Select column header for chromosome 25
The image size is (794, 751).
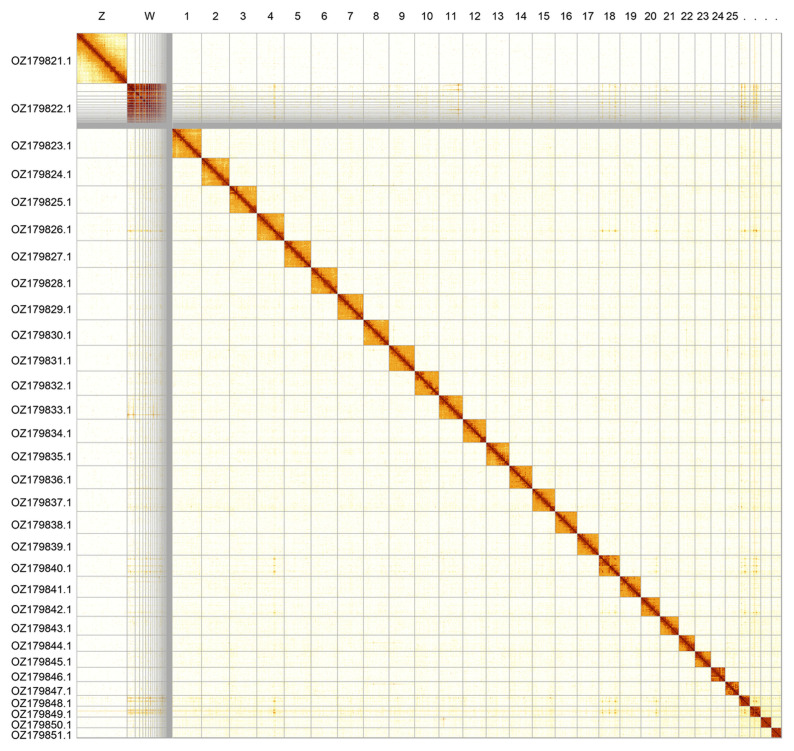tap(732, 17)
